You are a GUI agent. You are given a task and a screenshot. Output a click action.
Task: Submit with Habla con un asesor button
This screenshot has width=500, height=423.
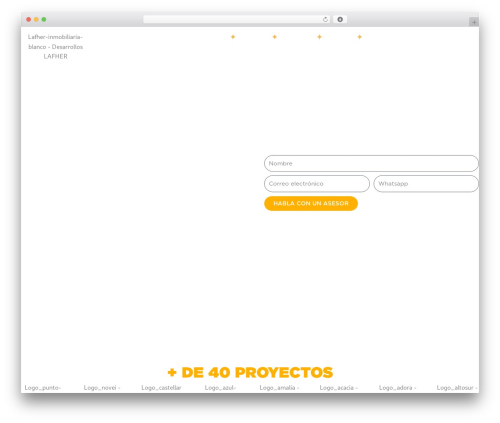coord(311,203)
